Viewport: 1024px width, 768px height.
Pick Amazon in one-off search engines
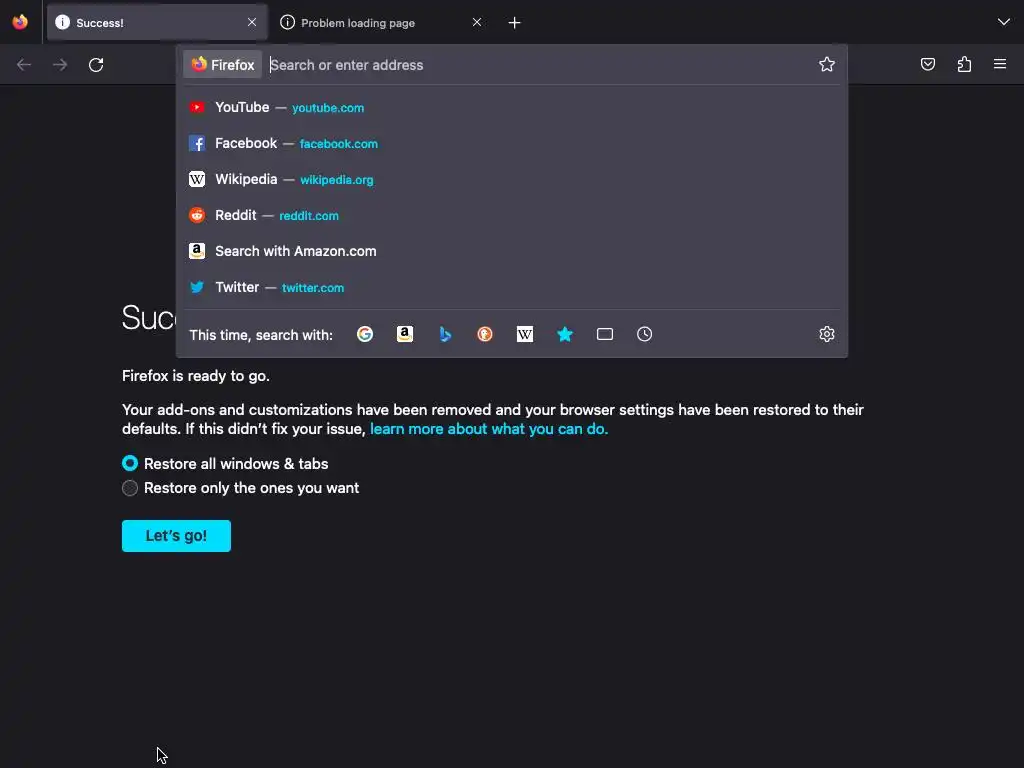click(405, 334)
